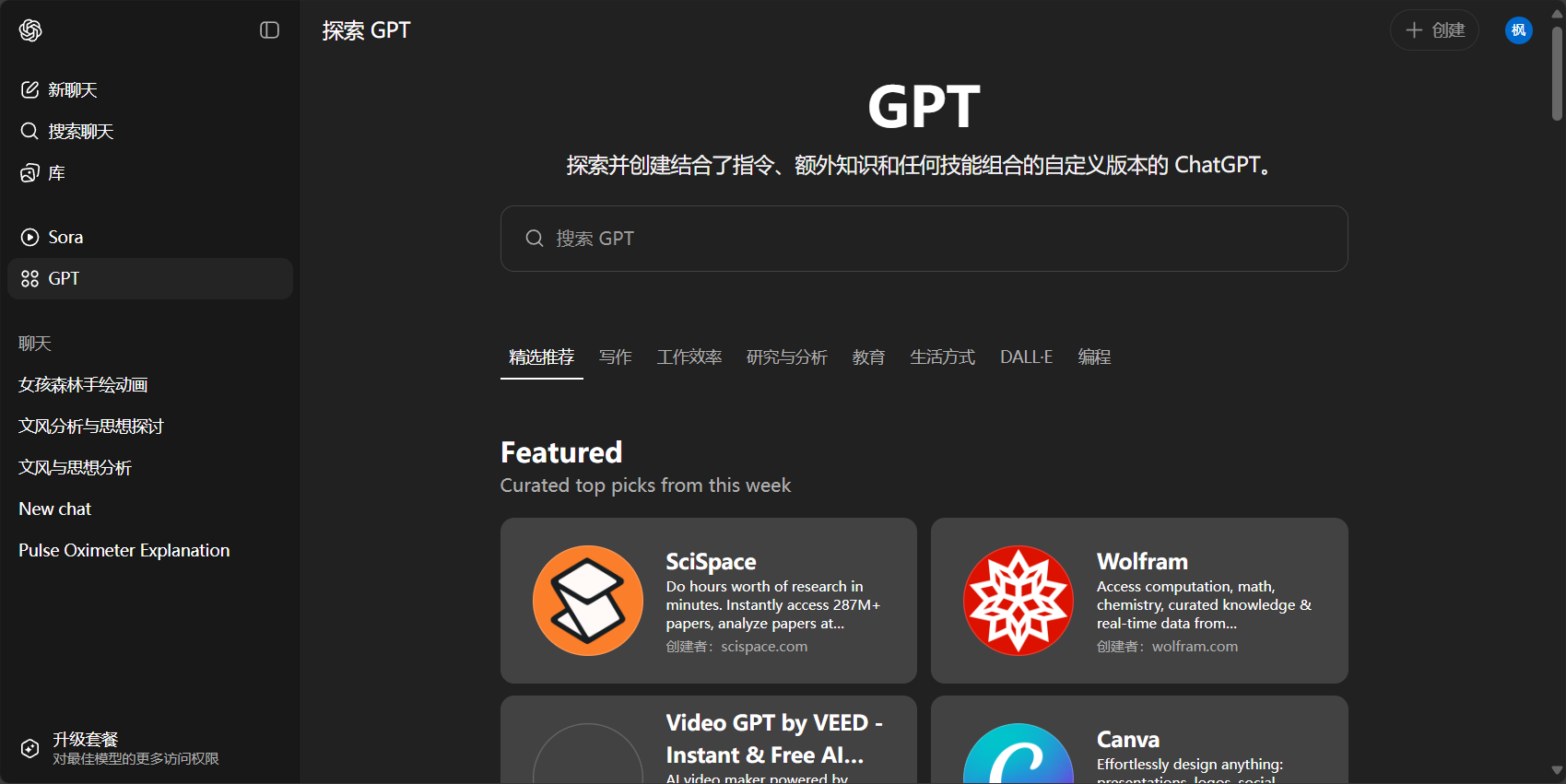
Task: Click 升级套餐 upgrade text
Action: coord(86,739)
